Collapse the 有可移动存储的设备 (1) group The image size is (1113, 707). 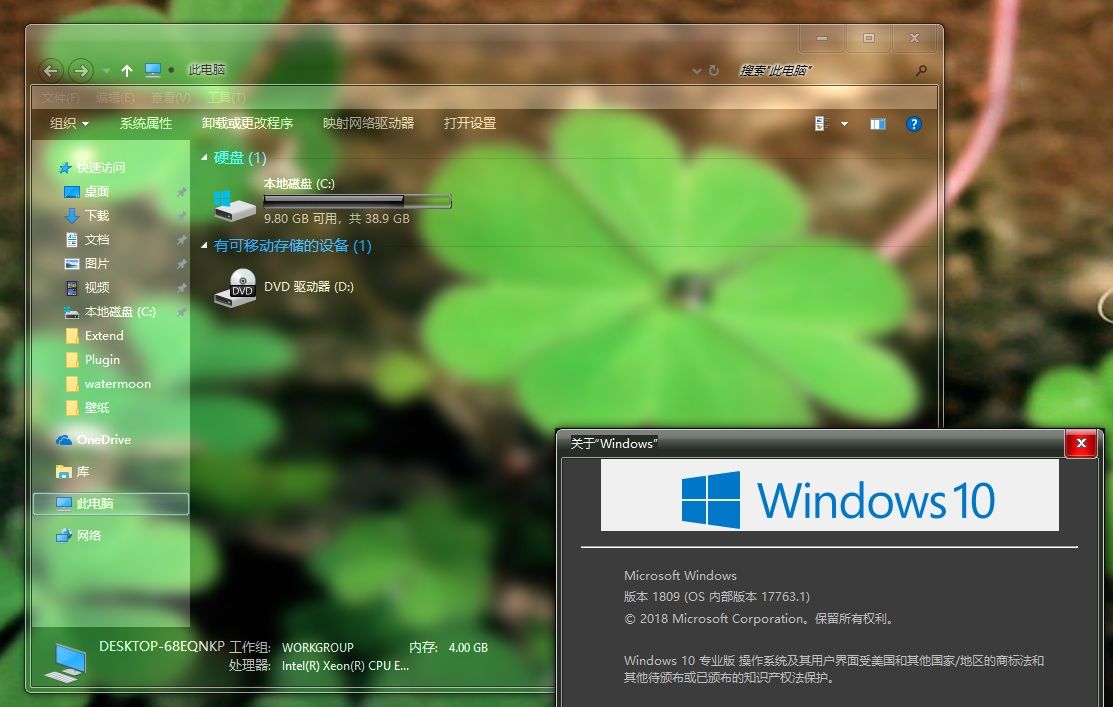pos(204,246)
